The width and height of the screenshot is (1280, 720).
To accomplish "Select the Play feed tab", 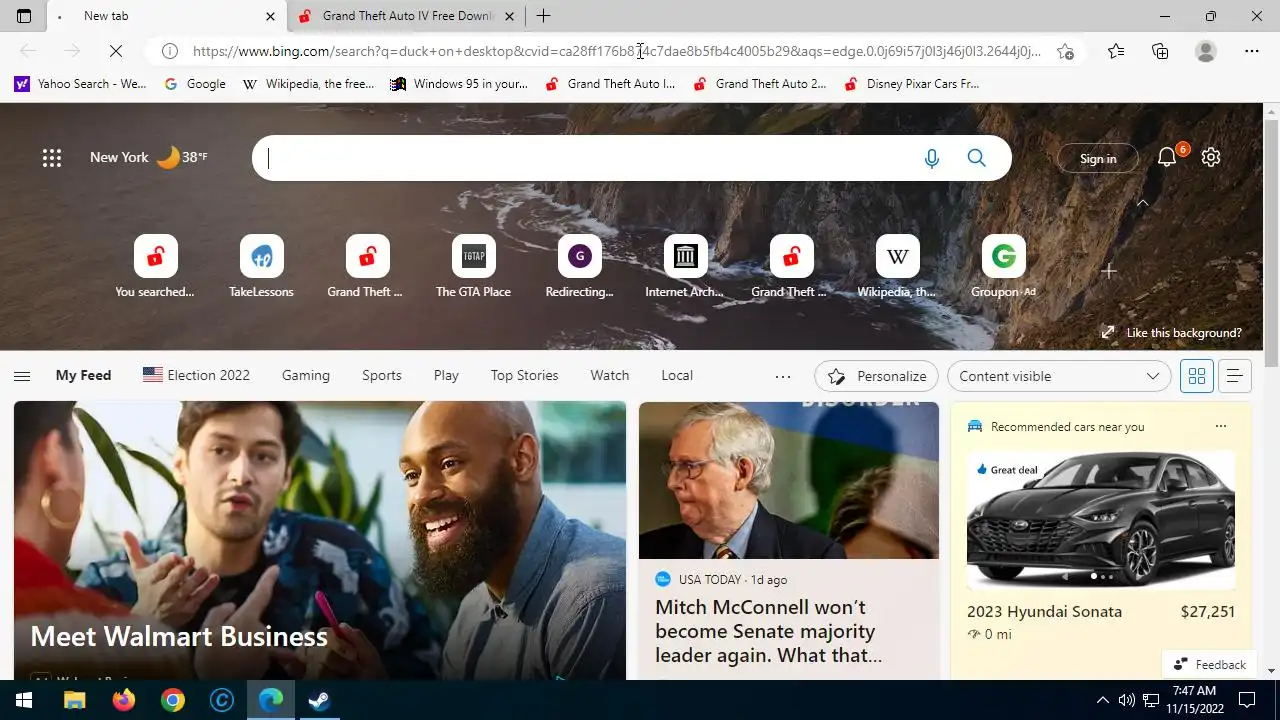I will tap(446, 375).
